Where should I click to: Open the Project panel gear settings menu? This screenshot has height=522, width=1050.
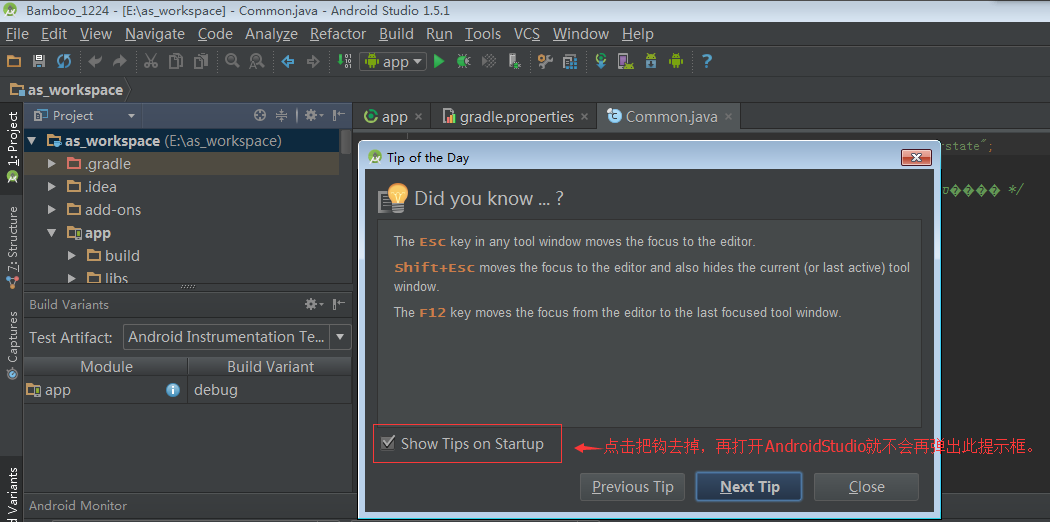pos(313,115)
